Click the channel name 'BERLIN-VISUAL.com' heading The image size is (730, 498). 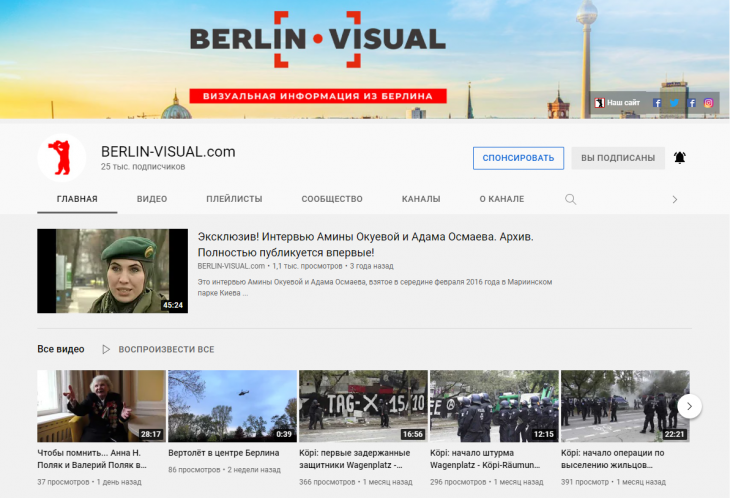(168, 152)
